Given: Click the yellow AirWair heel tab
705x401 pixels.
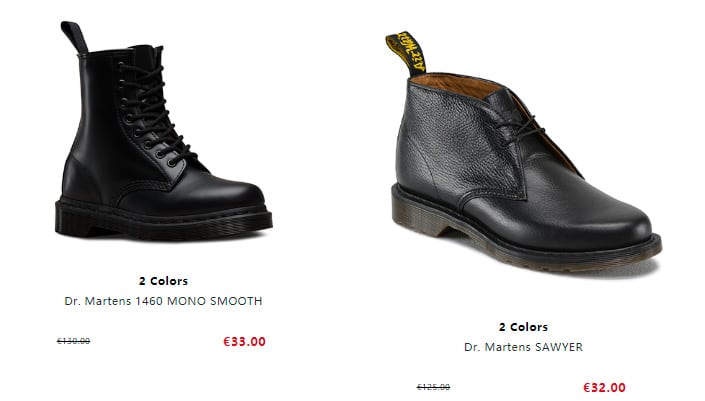Looking at the screenshot, I should click(406, 52).
